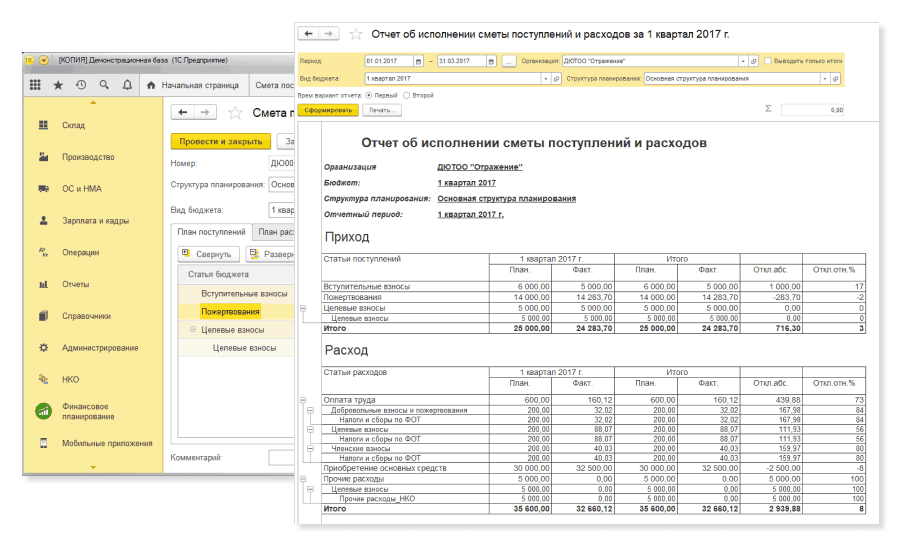Open notifications bell icon
The height and width of the screenshot is (546, 900).
coord(127,85)
